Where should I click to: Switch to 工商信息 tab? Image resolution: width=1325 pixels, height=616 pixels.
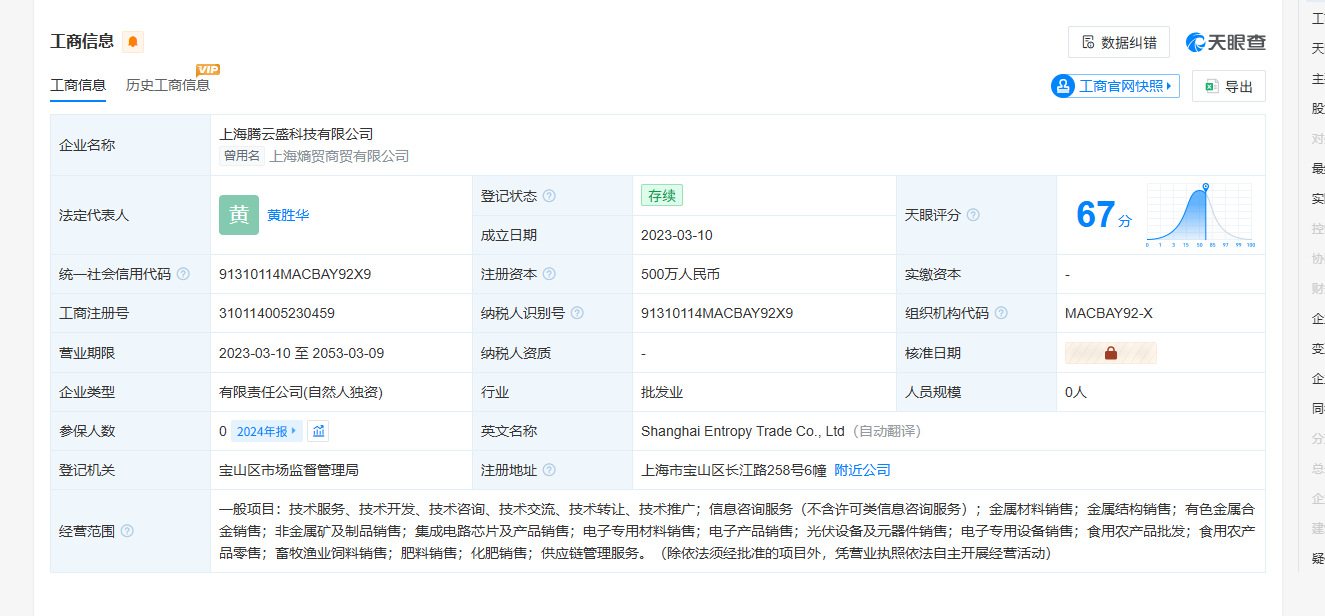pos(78,86)
